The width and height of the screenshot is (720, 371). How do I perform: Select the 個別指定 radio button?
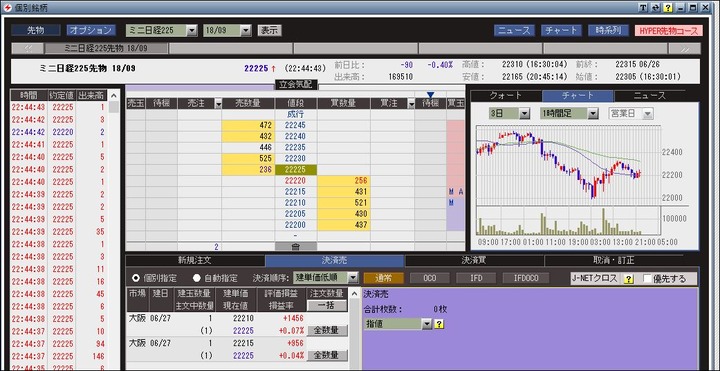pos(136,278)
